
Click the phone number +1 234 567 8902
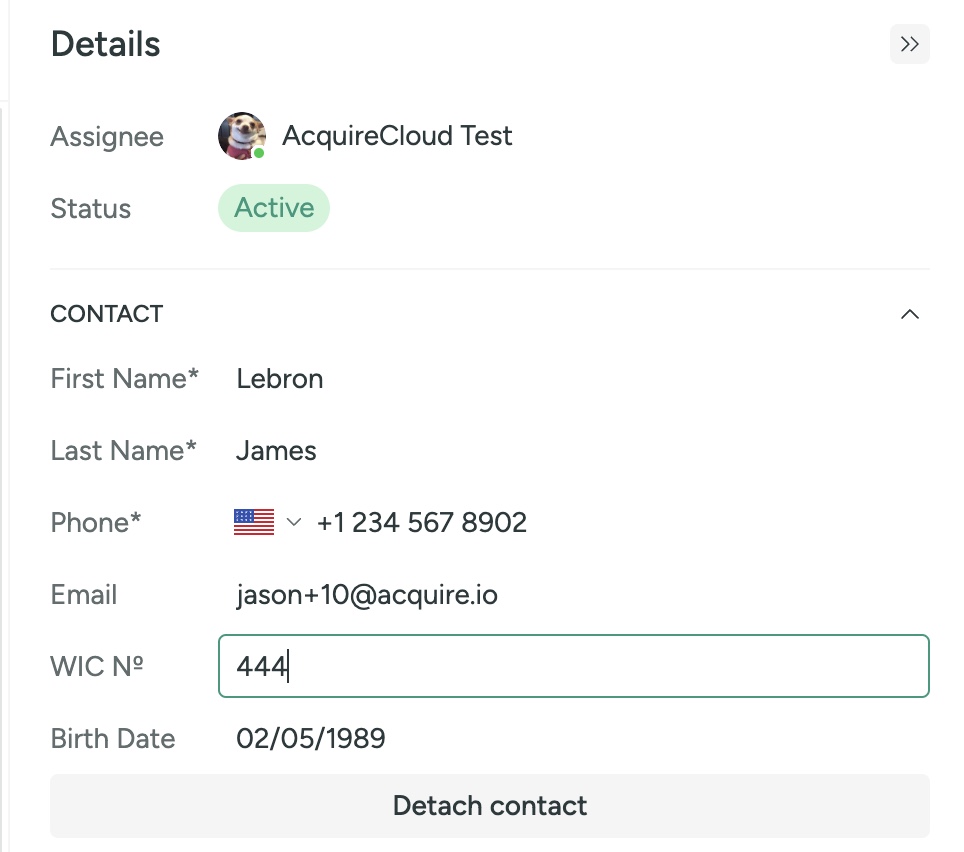click(422, 523)
